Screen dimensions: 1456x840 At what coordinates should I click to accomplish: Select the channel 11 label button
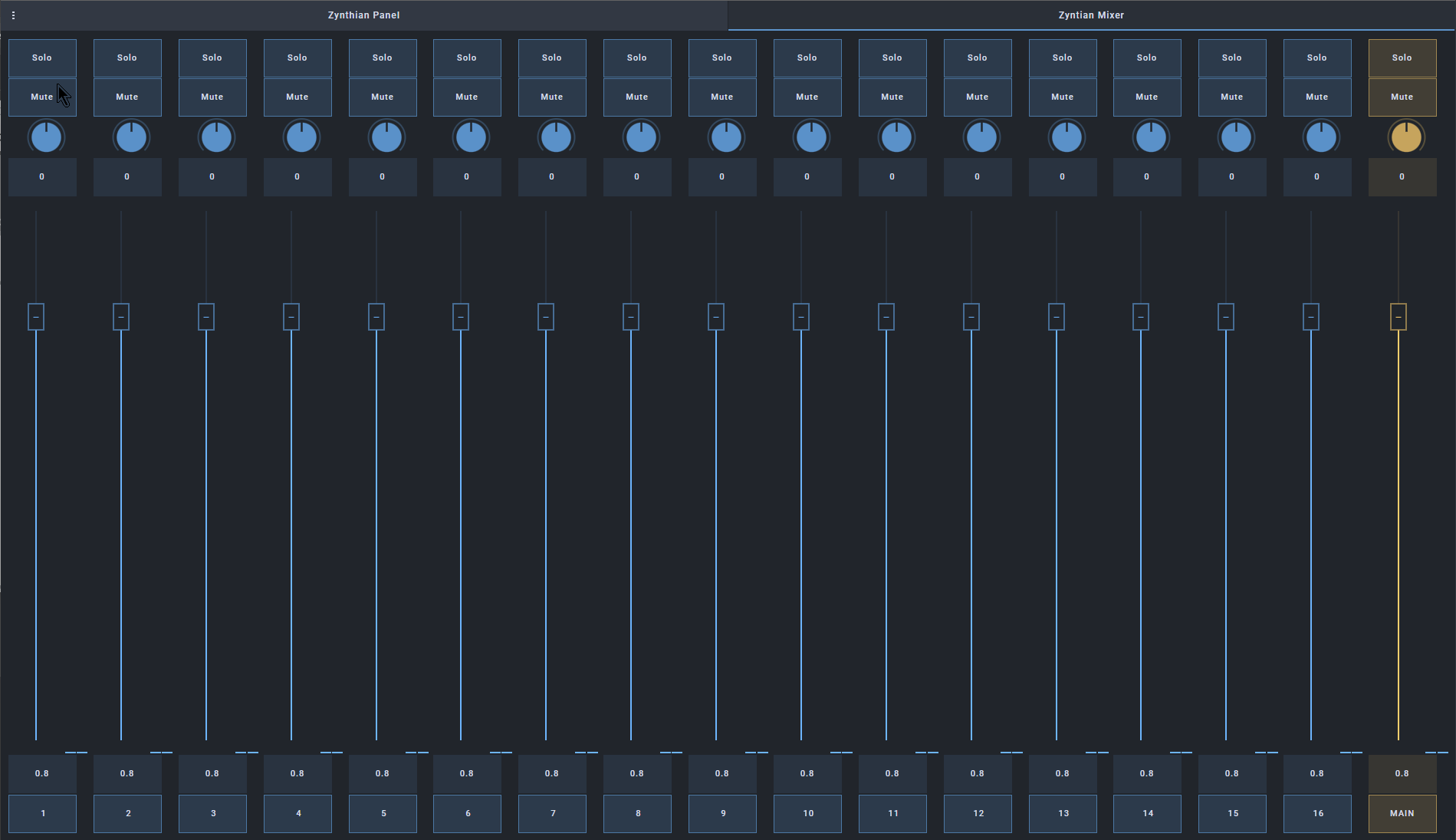coord(892,814)
